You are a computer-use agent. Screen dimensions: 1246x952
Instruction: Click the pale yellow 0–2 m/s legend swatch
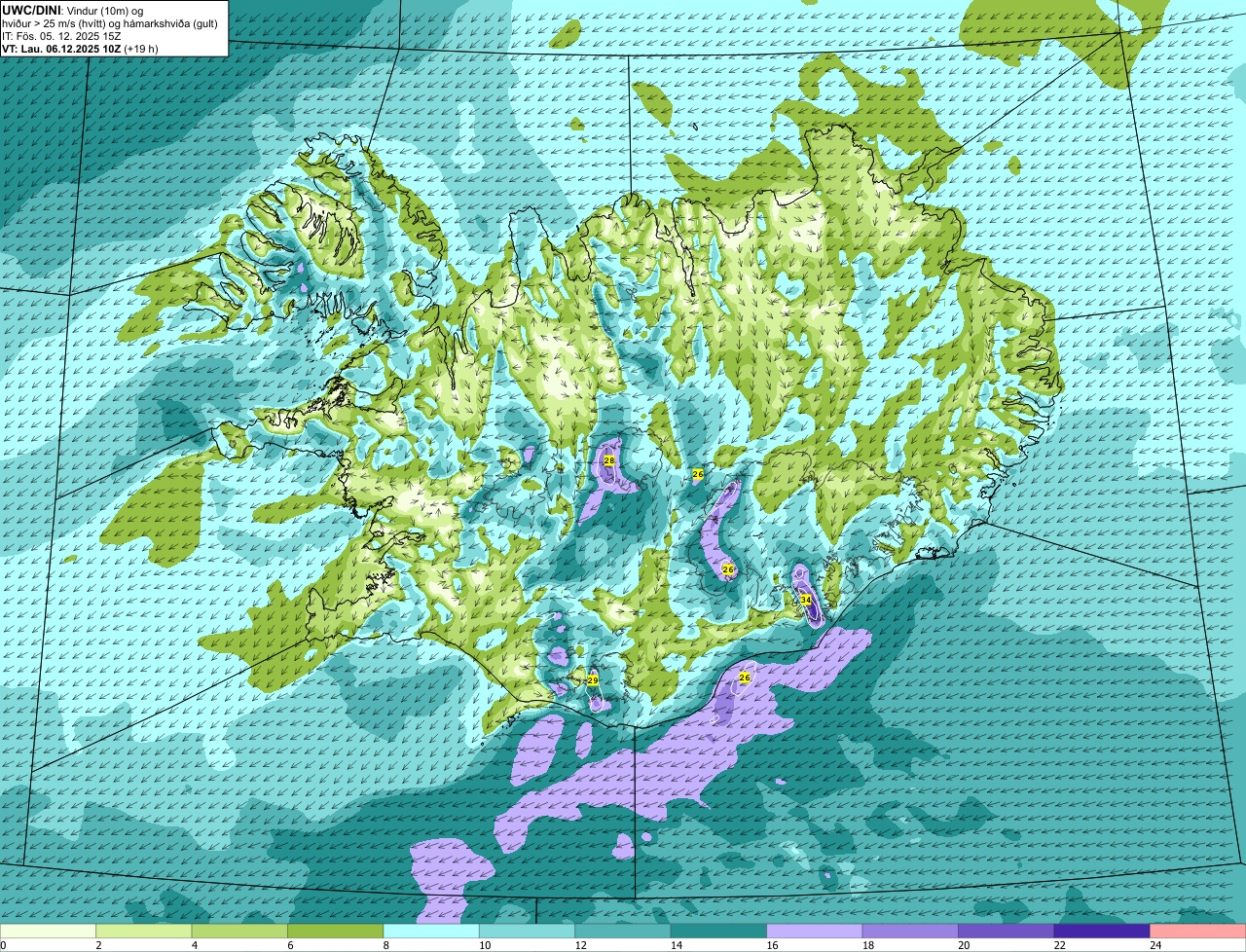pyautogui.click(x=50, y=931)
